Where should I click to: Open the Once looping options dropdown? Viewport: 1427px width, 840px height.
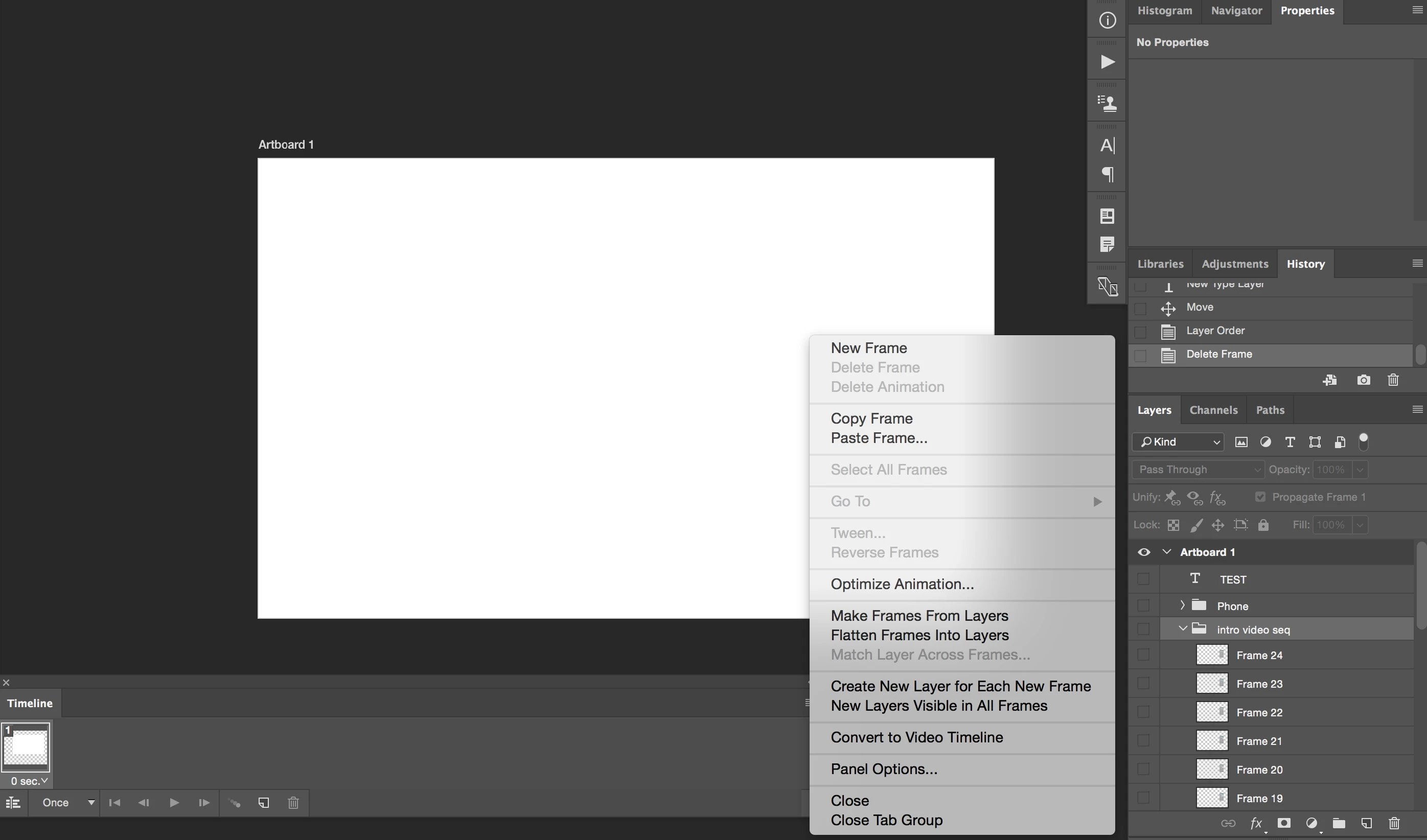click(x=67, y=803)
